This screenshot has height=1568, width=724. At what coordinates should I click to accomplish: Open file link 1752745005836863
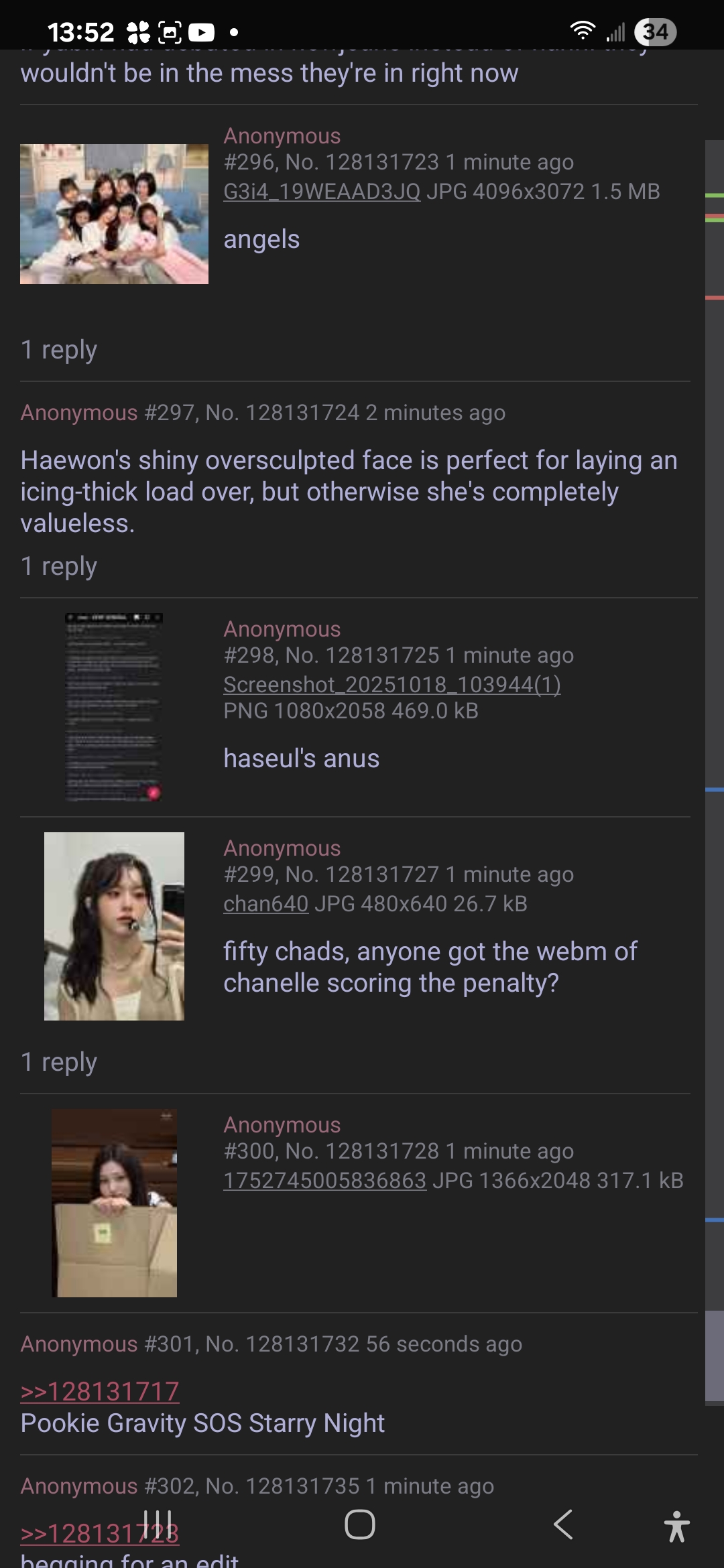(x=324, y=1181)
